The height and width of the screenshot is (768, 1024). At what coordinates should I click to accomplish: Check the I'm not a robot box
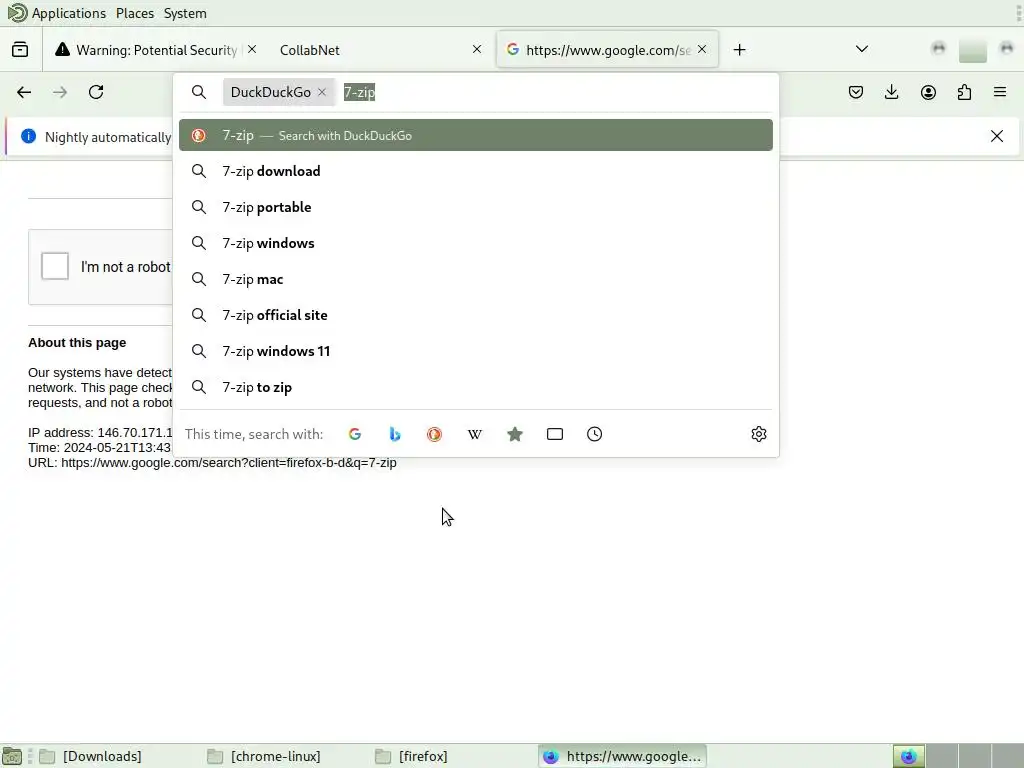point(55,266)
